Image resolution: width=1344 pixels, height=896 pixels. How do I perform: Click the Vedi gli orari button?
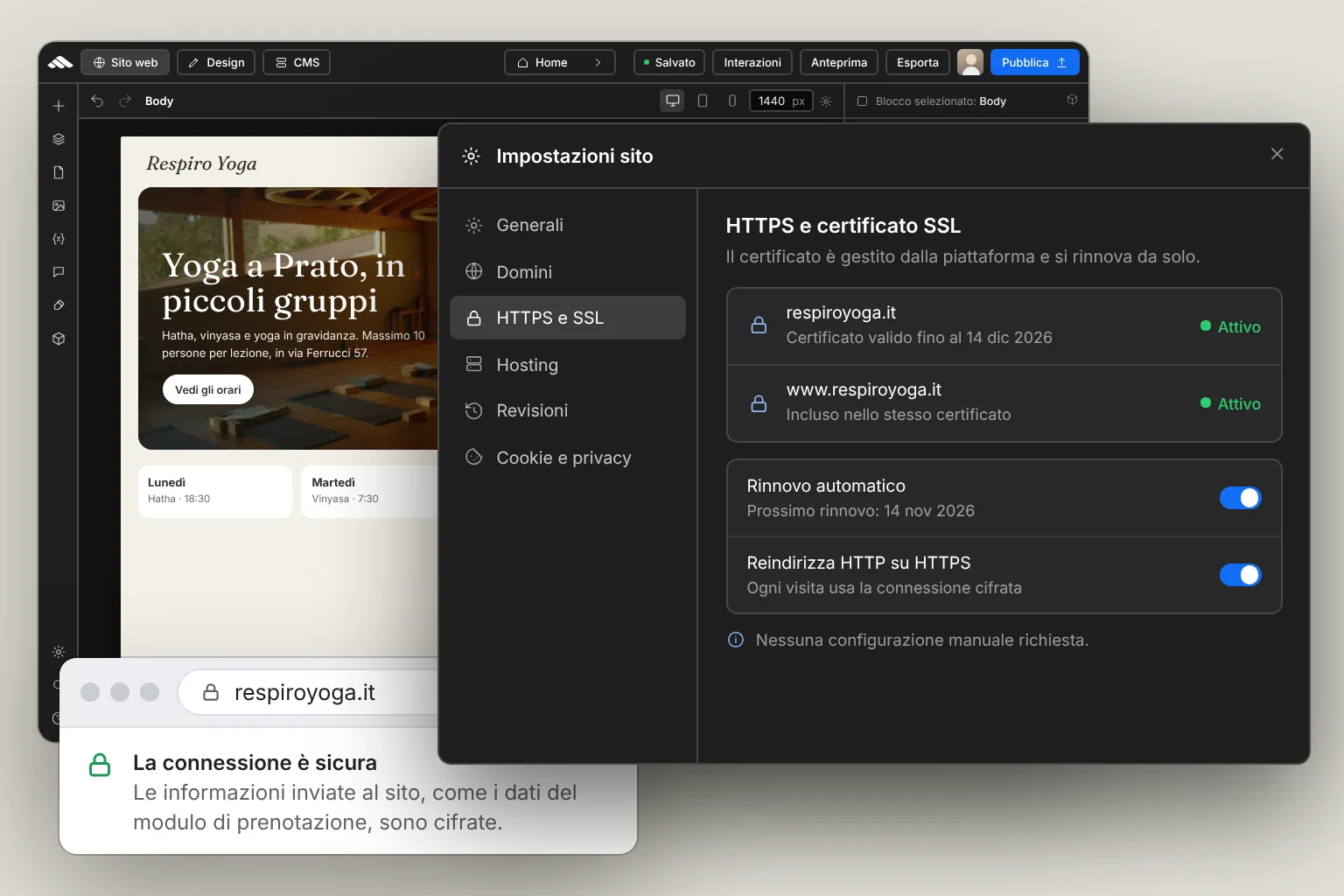tap(208, 389)
